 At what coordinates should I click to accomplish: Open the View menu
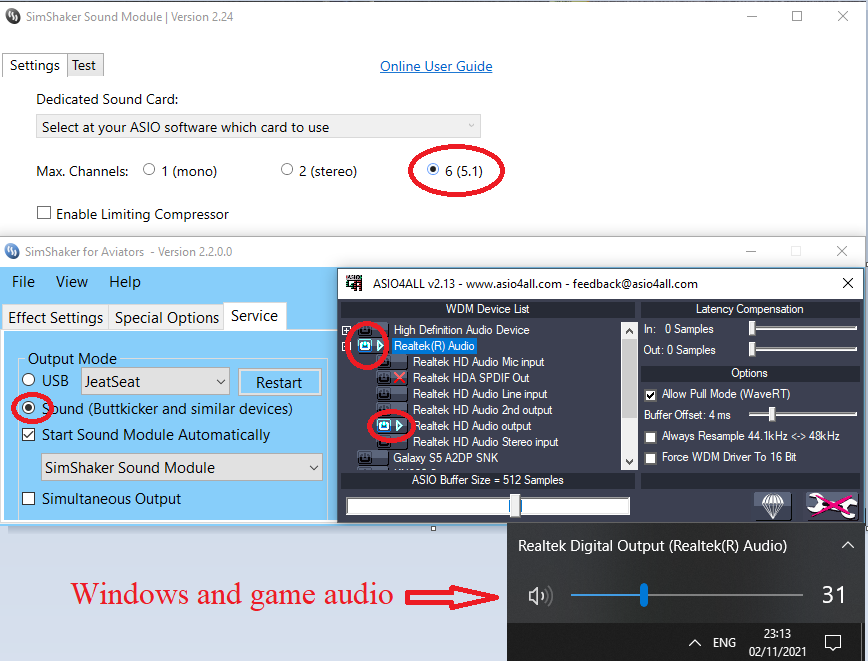72,282
